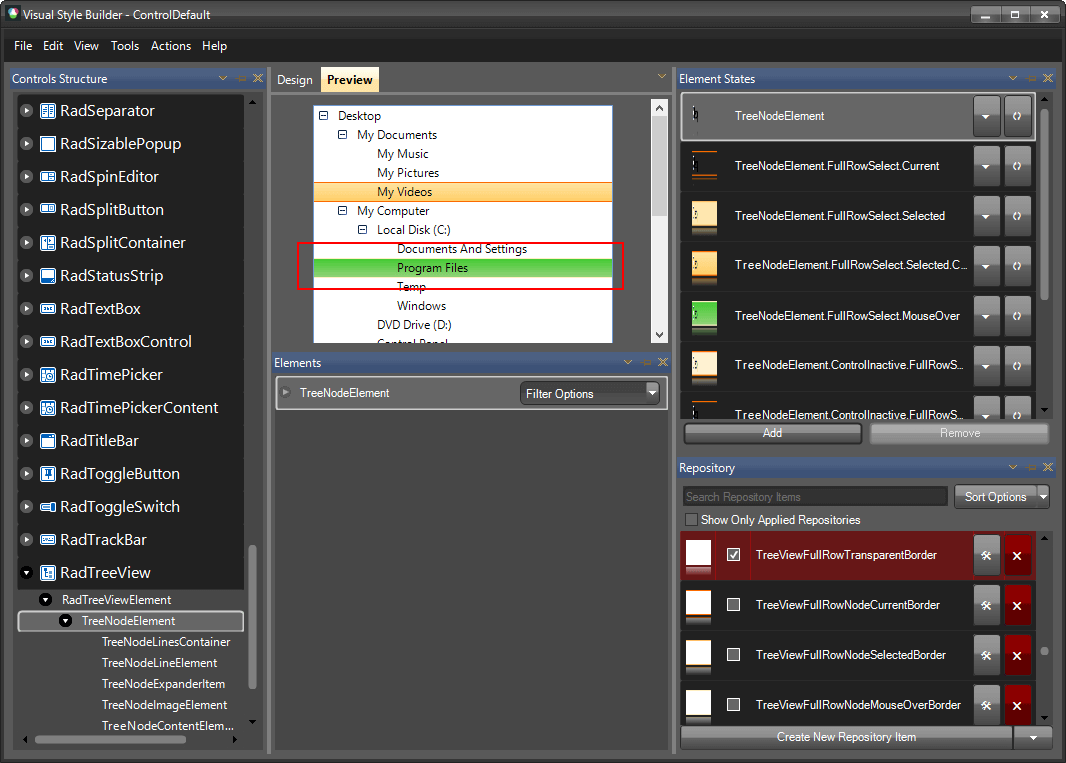This screenshot has width=1066, height=763.
Task: Switch to the Design tab
Action: point(295,79)
